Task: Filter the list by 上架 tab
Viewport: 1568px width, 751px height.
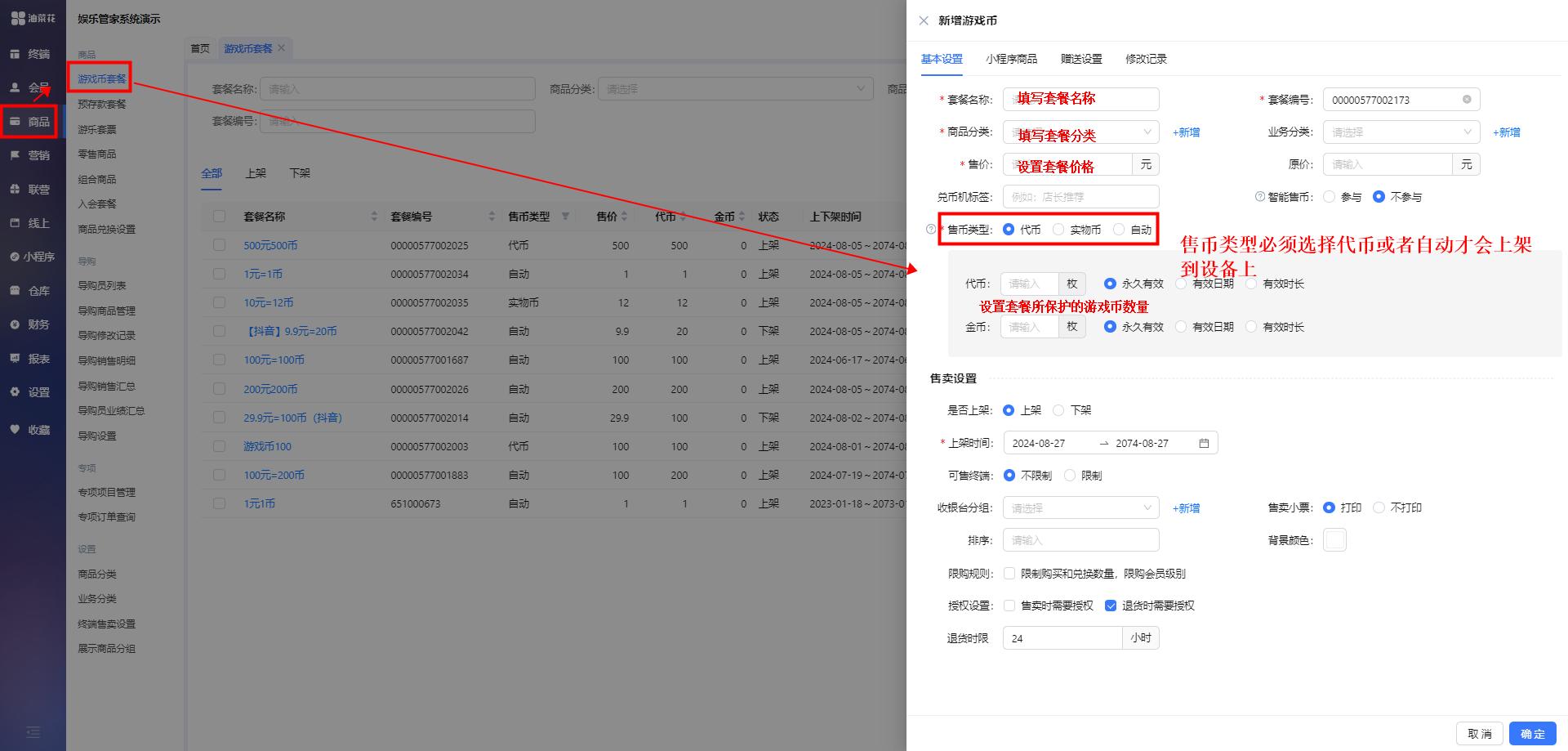Action: [256, 173]
